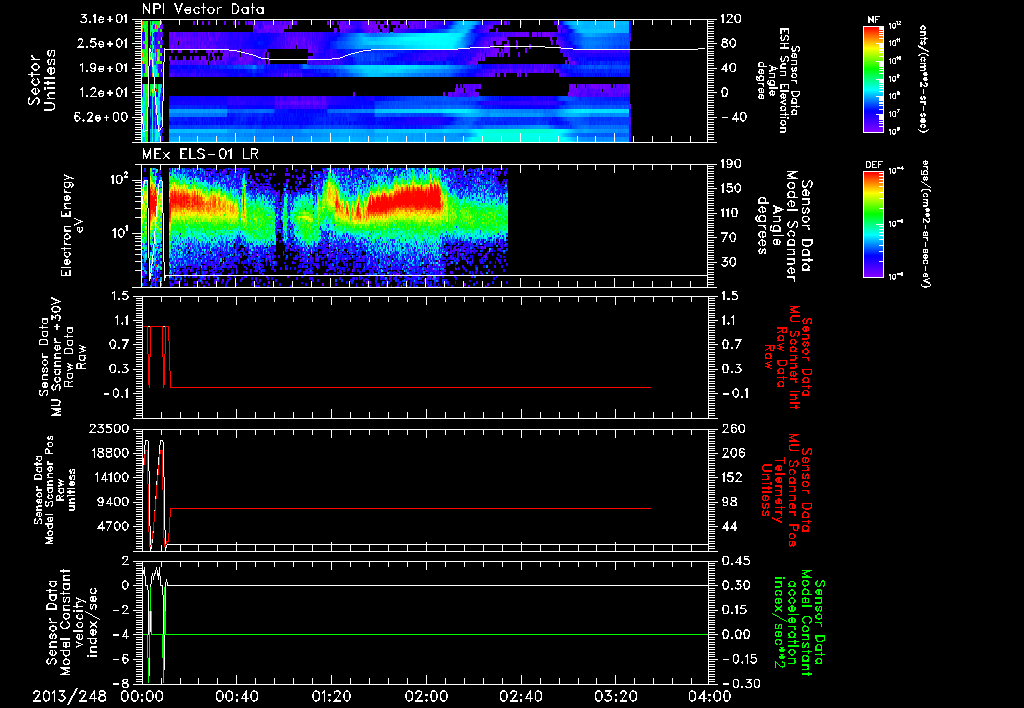Image resolution: width=1024 pixels, height=708 pixels.
Task: Click the "206" telemetry tick value
Action: pyautogui.click(x=731, y=453)
